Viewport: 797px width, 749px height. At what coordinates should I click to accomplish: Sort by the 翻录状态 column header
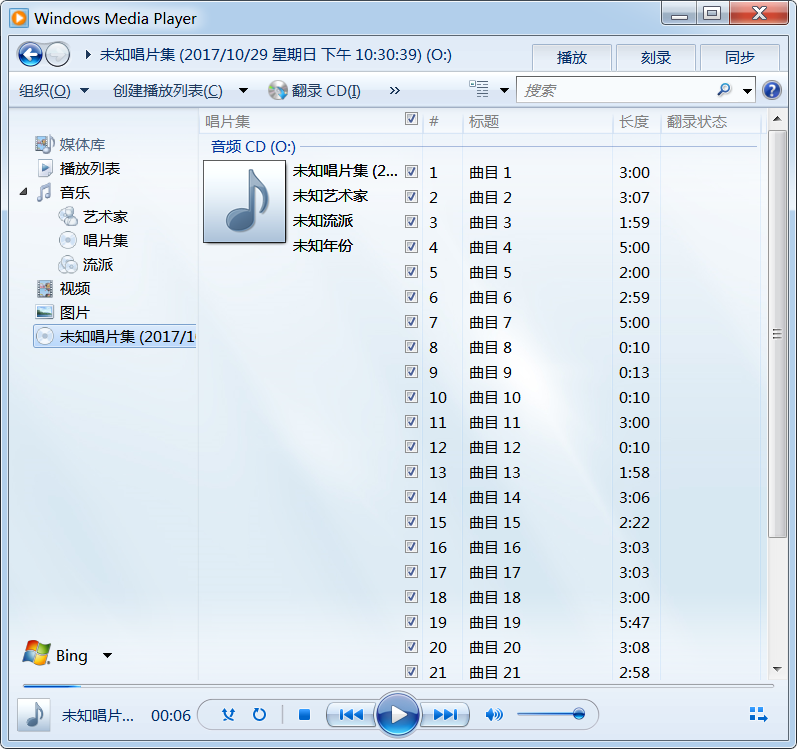pyautogui.click(x=711, y=121)
